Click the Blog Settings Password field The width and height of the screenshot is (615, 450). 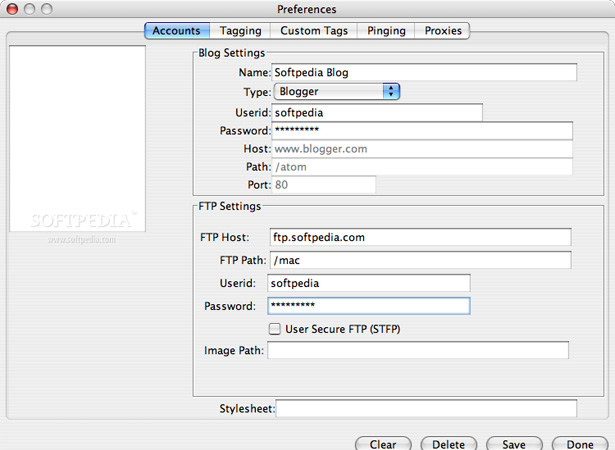pos(422,131)
